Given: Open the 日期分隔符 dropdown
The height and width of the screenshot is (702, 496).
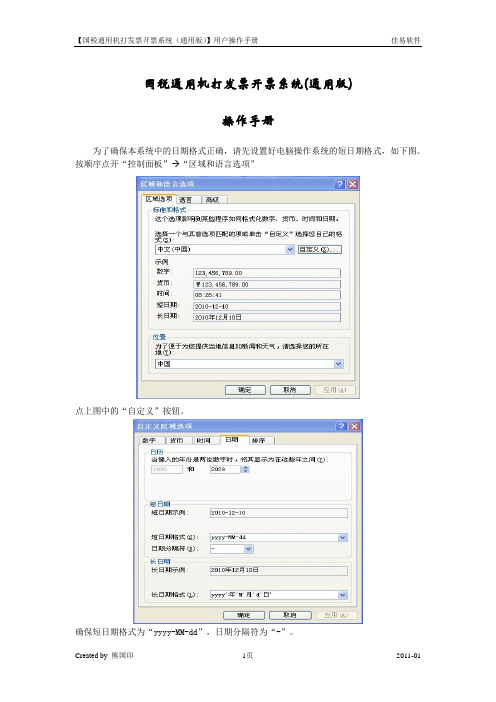Looking at the screenshot, I should click(248, 548).
